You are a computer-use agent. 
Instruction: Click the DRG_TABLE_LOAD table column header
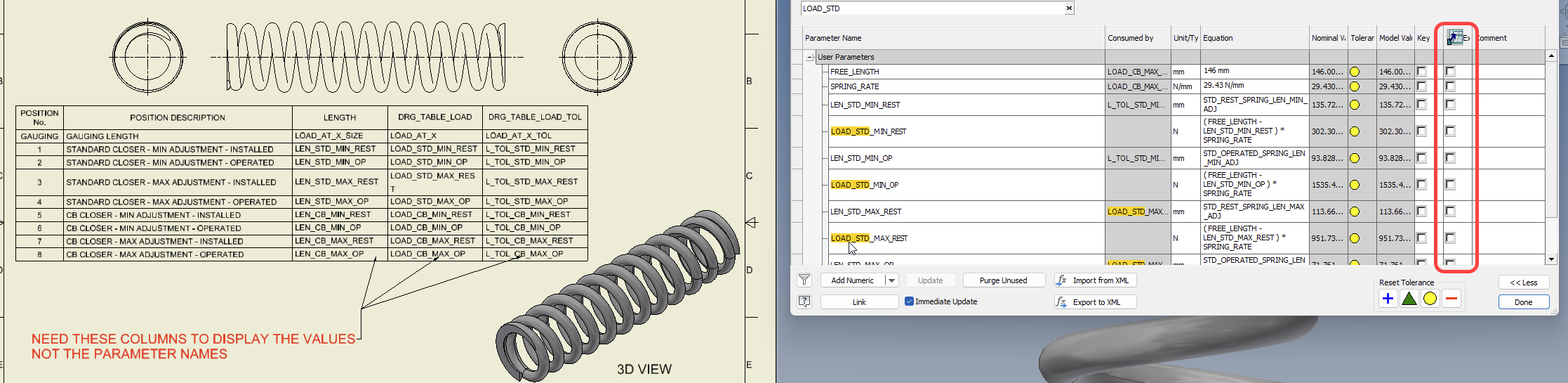[x=434, y=117]
